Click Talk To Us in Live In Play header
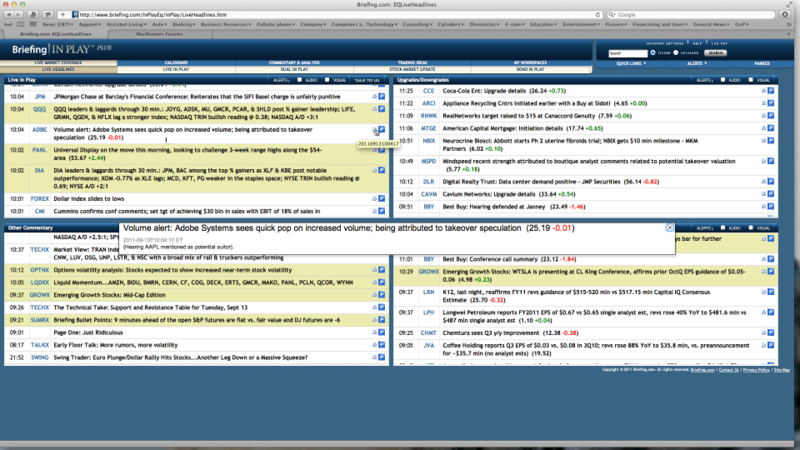The height and width of the screenshot is (450, 800). (x=367, y=80)
